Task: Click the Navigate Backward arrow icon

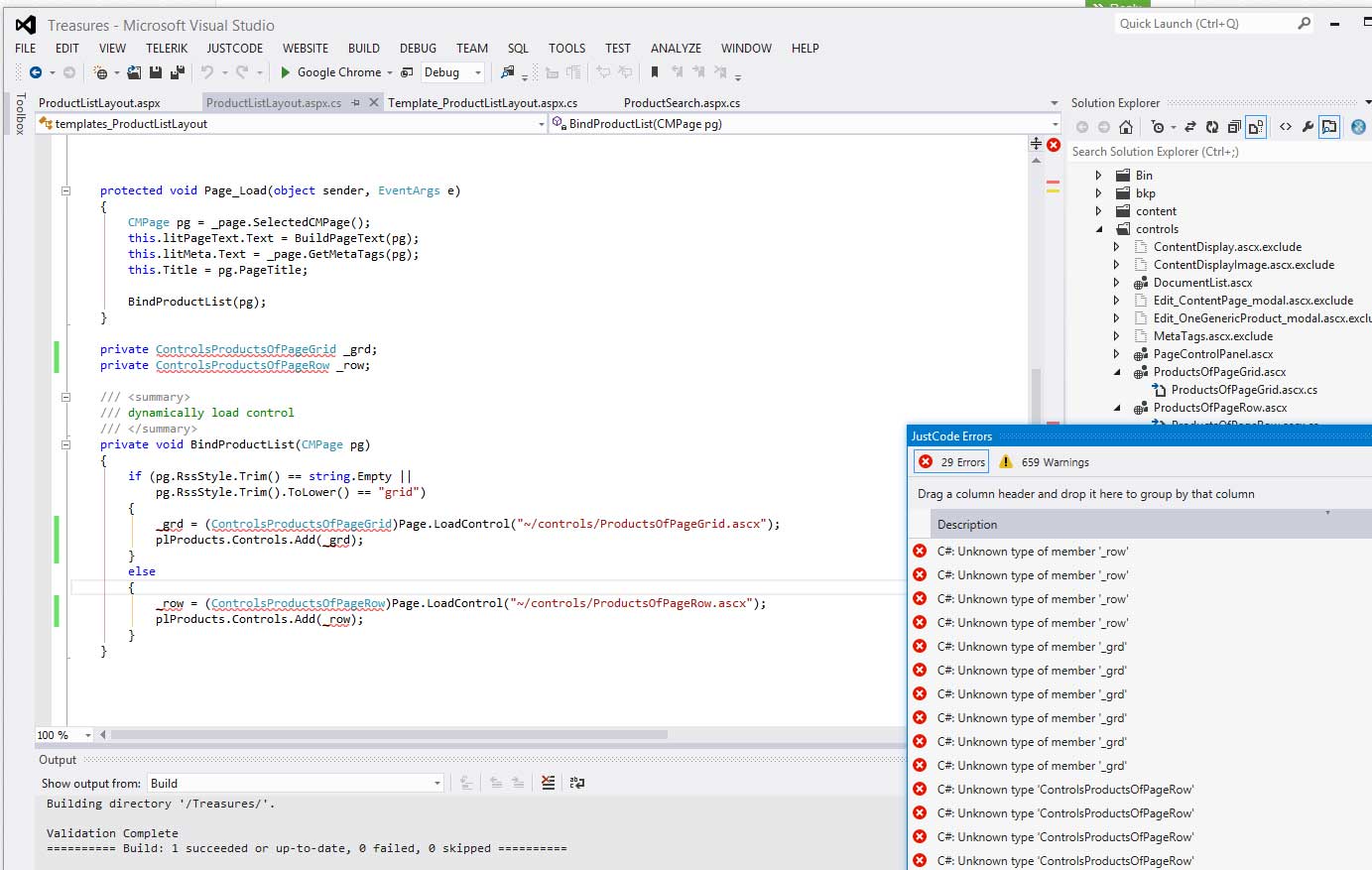Action: tap(36, 72)
